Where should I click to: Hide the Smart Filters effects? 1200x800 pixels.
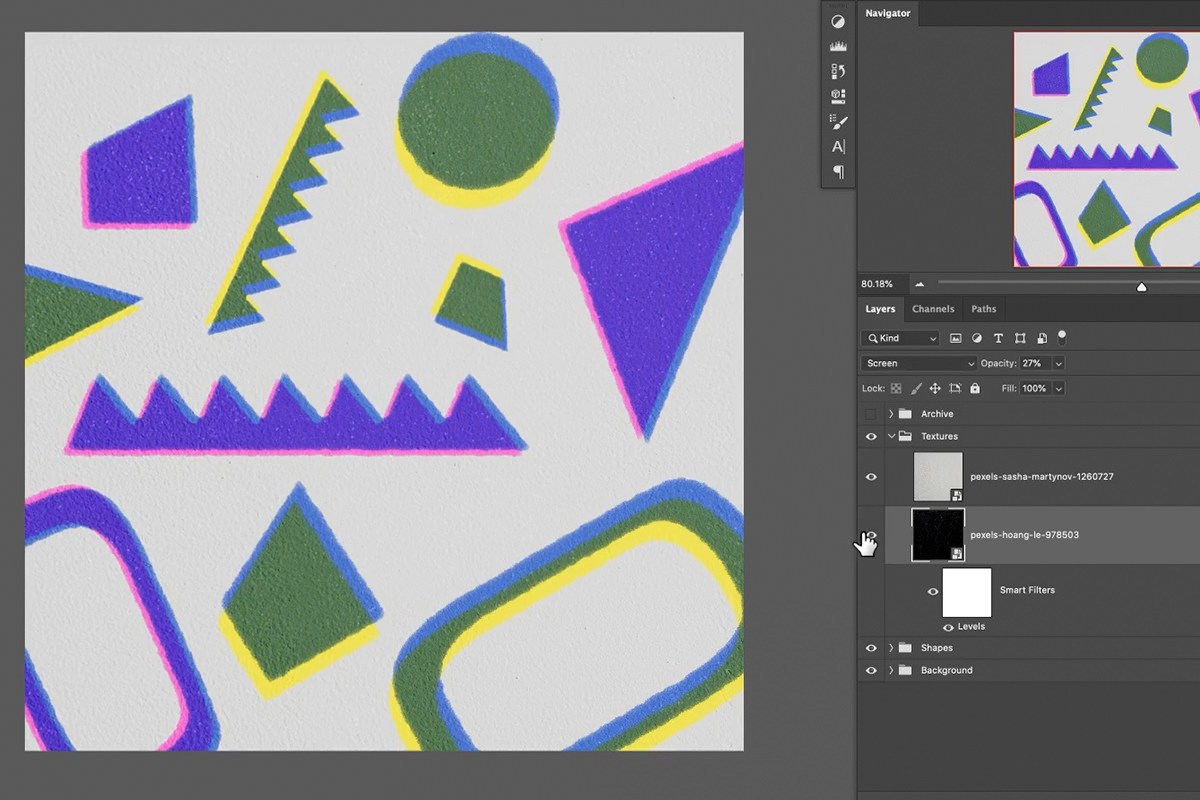pos(933,591)
